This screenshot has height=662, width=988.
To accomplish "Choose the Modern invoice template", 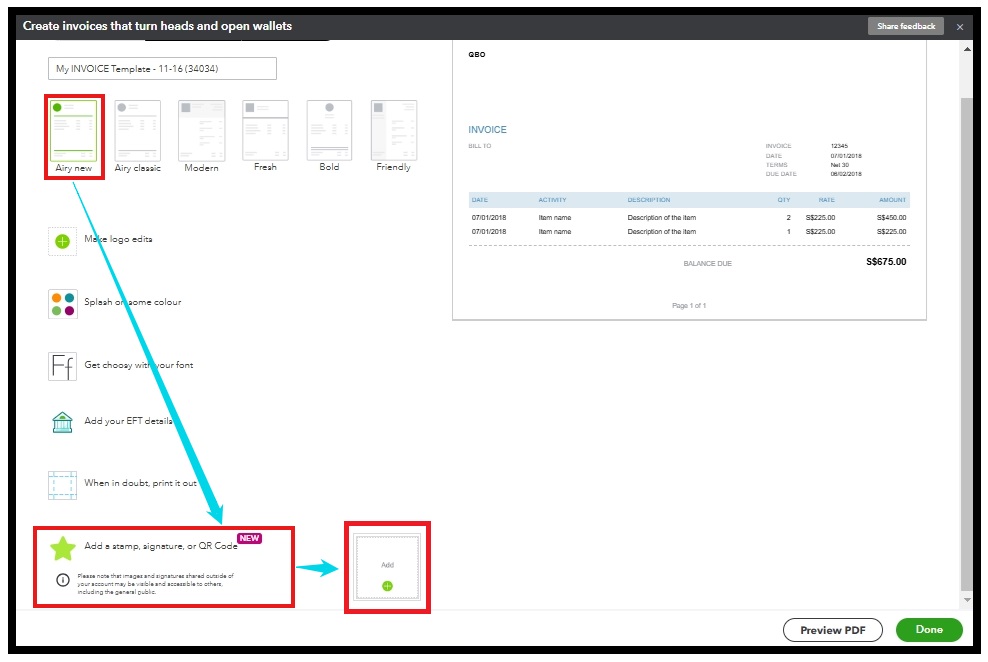I will tap(201, 125).
